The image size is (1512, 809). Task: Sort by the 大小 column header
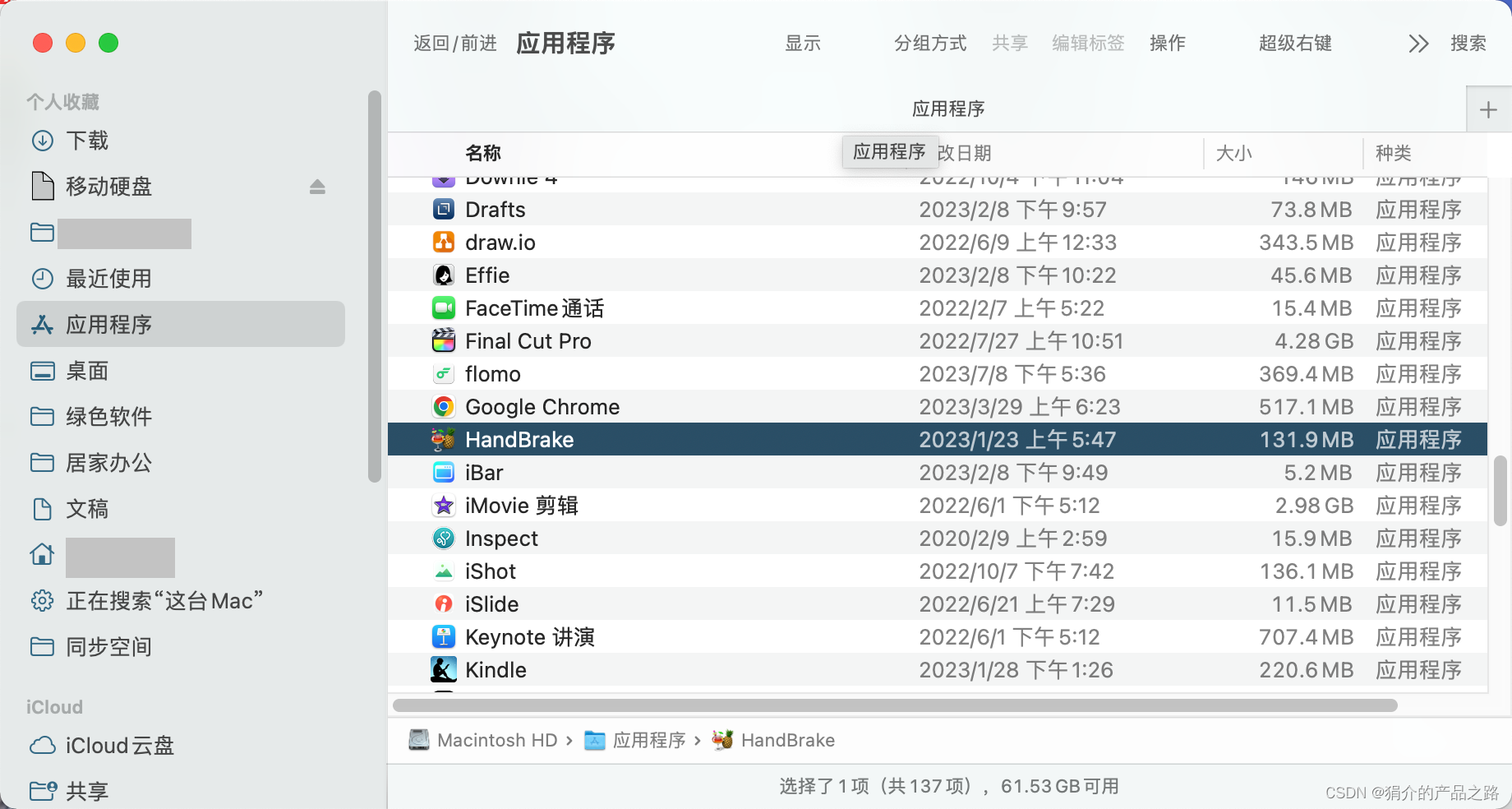click(1234, 153)
